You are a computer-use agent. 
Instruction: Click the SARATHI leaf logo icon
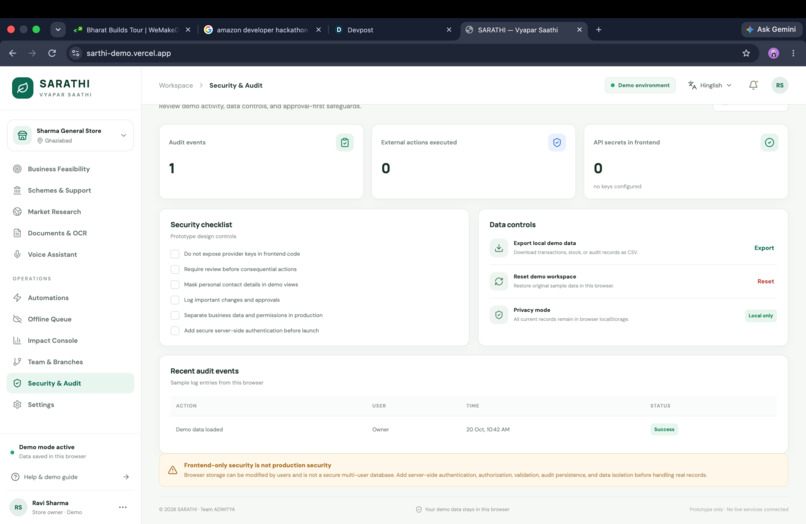[x=23, y=88]
